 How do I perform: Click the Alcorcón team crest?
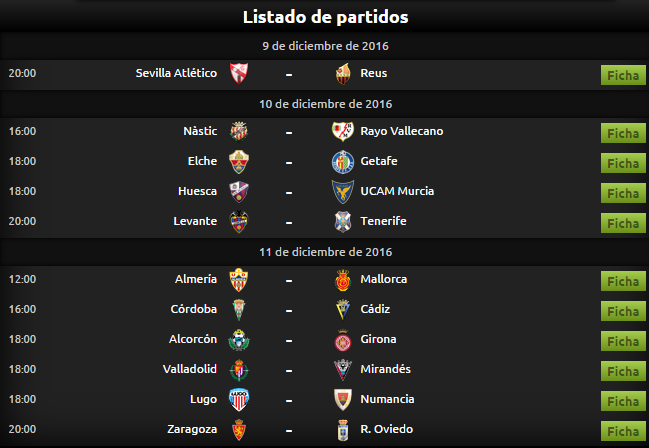239,340
